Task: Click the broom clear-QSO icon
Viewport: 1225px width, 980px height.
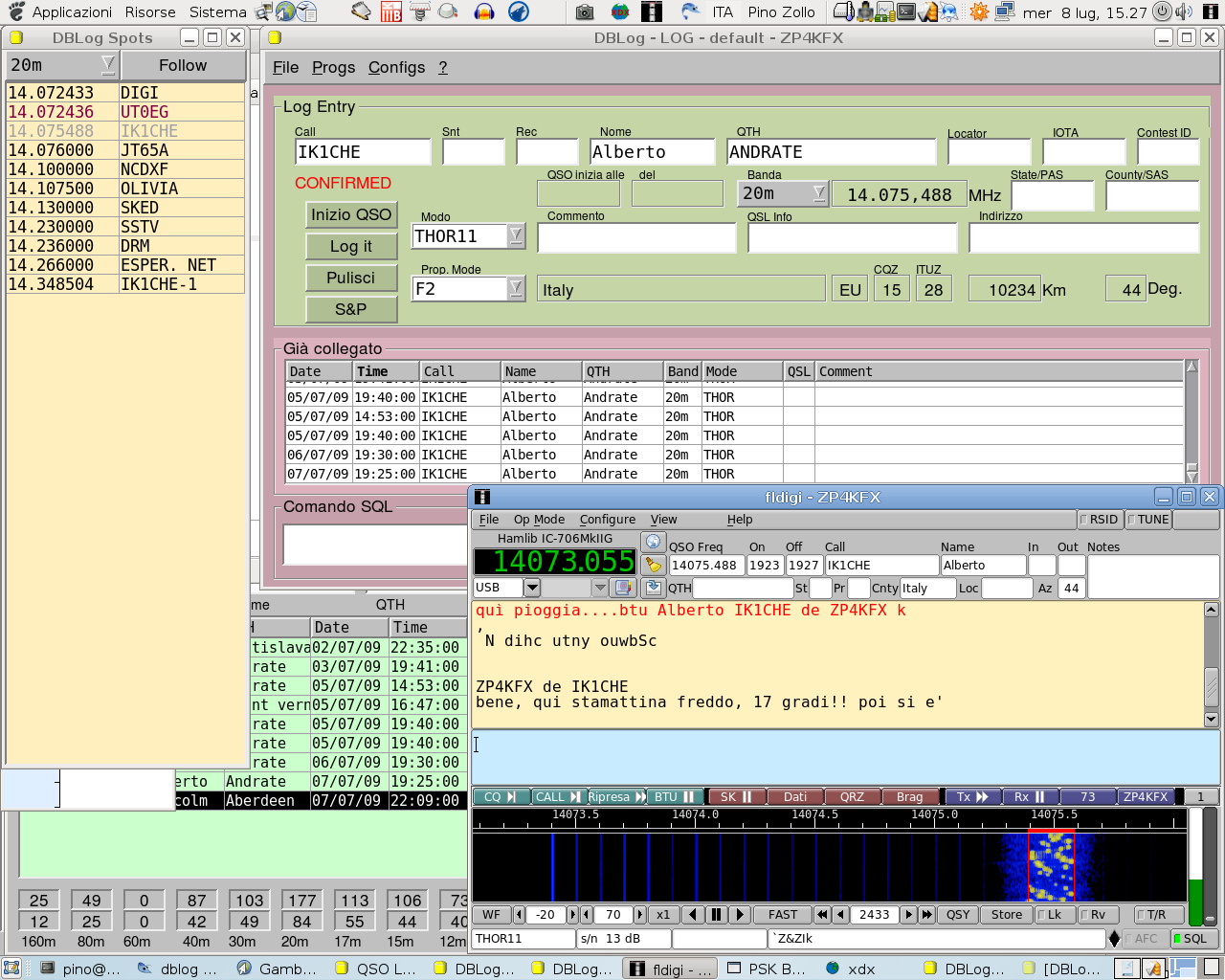Action: 653,565
